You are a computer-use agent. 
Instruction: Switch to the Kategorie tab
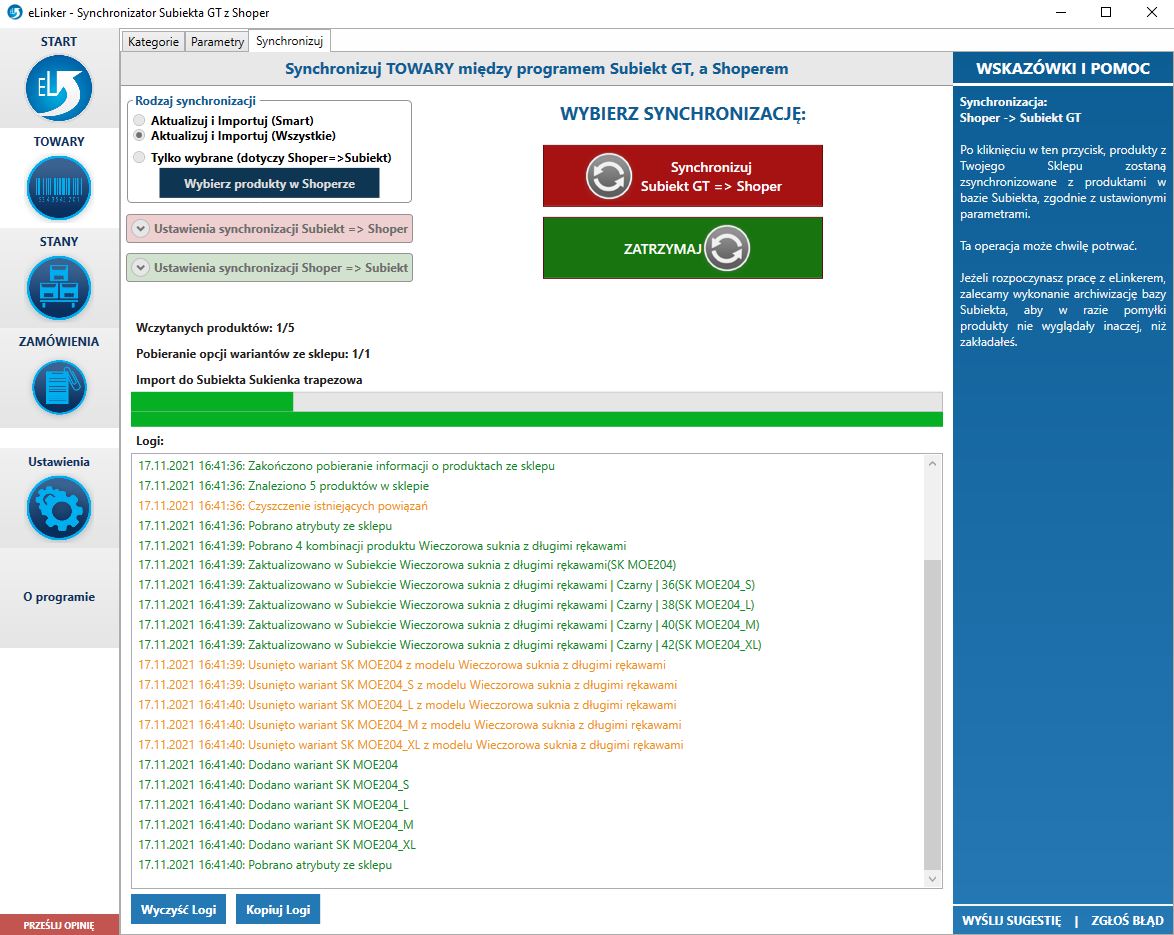point(153,41)
